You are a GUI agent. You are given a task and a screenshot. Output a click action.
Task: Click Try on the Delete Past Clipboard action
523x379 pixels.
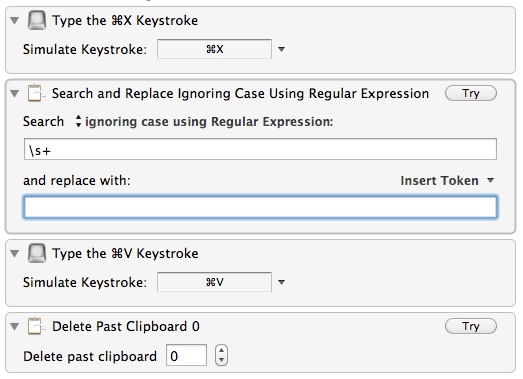[x=471, y=326]
